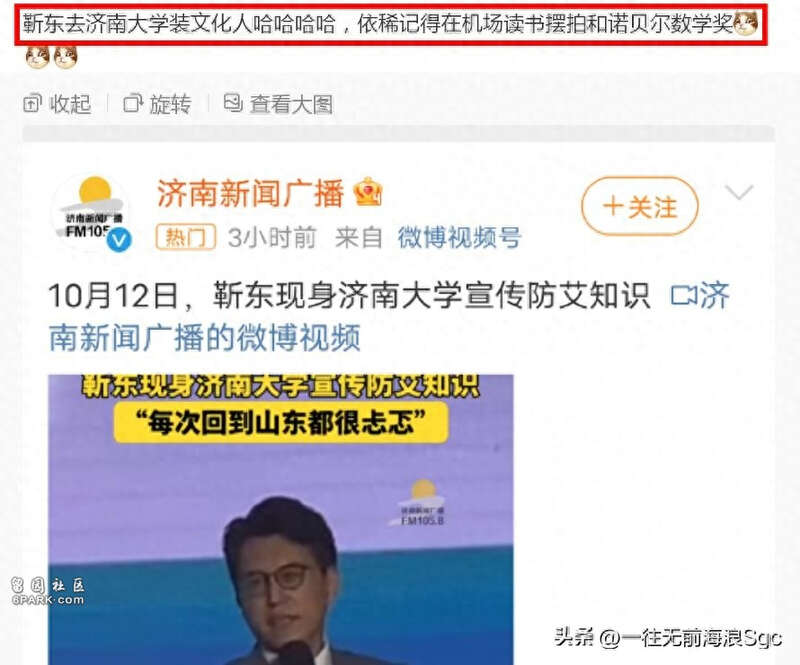Click the yellow video caption banner
Viewport: 800px width, 665px height.
[281, 422]
